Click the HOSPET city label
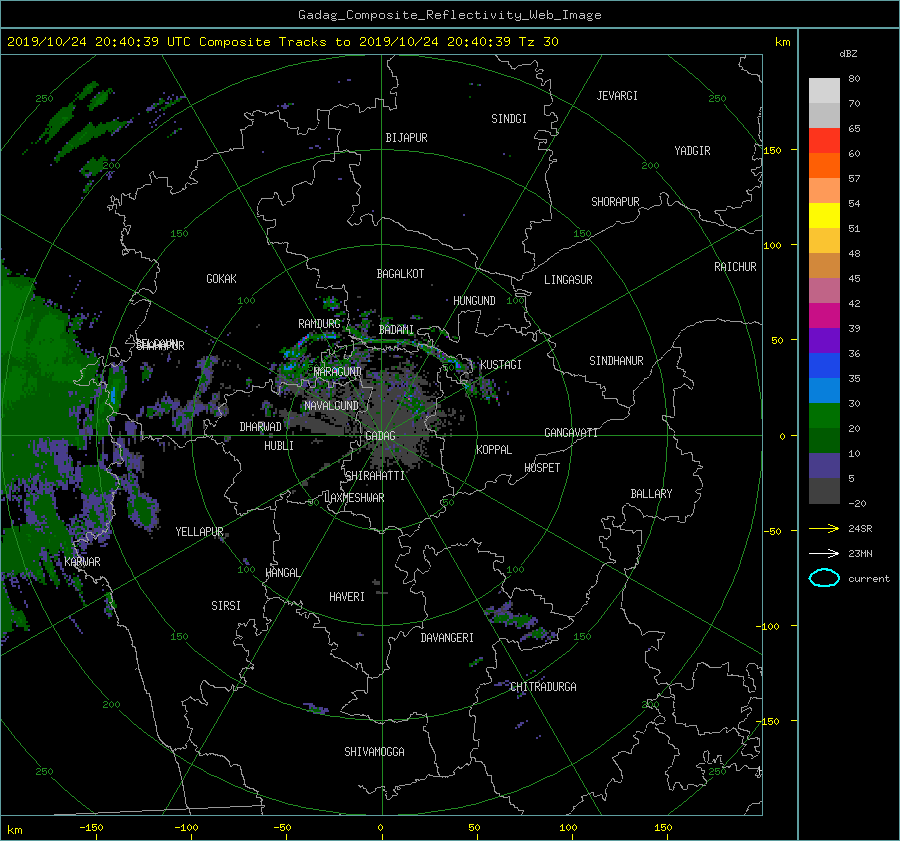This screenshot has width=900, height=841. [x=542, y=468]
